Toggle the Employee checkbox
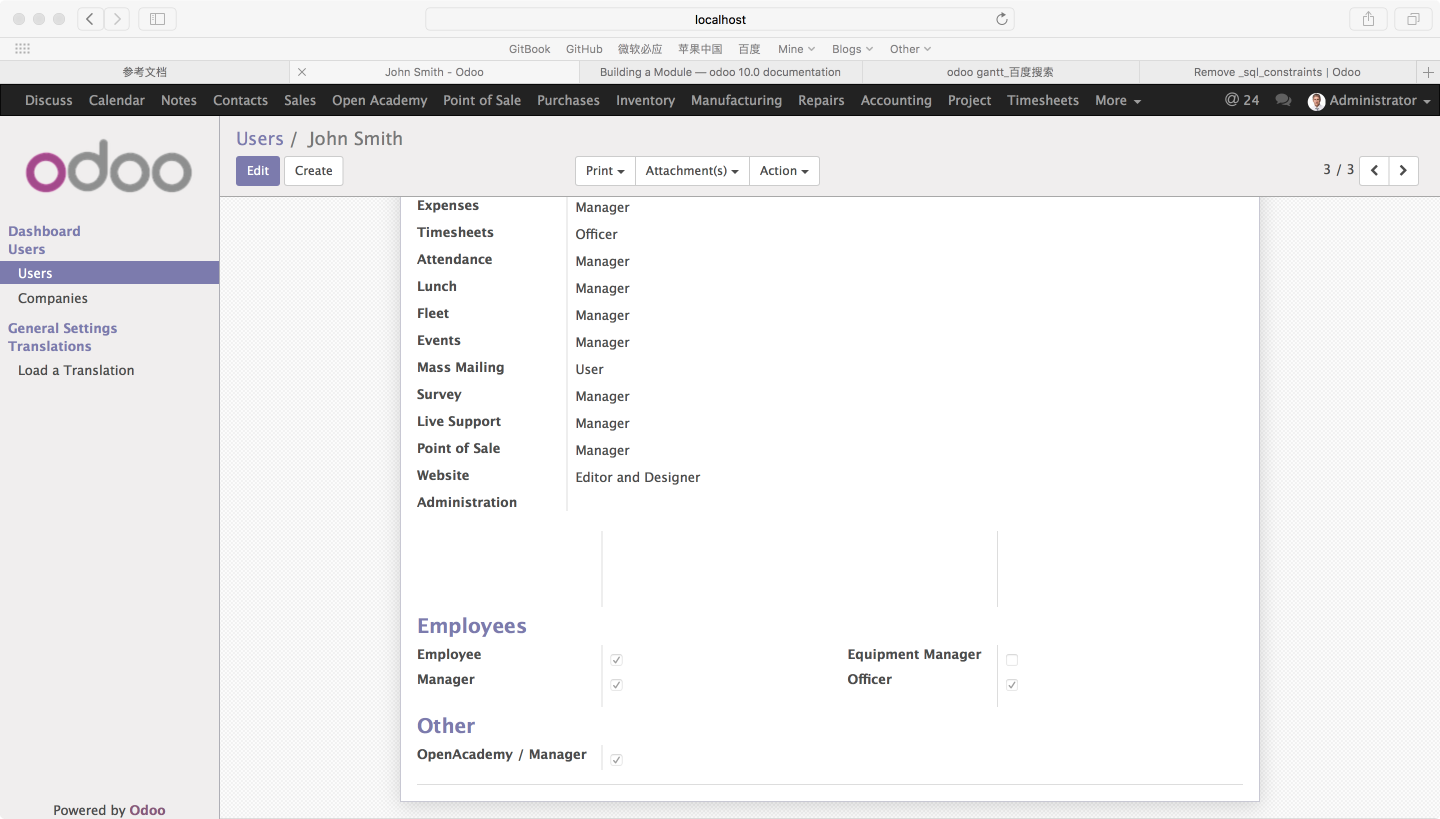This screenshot has height=819, width=1440. click(x=617, y=660)
